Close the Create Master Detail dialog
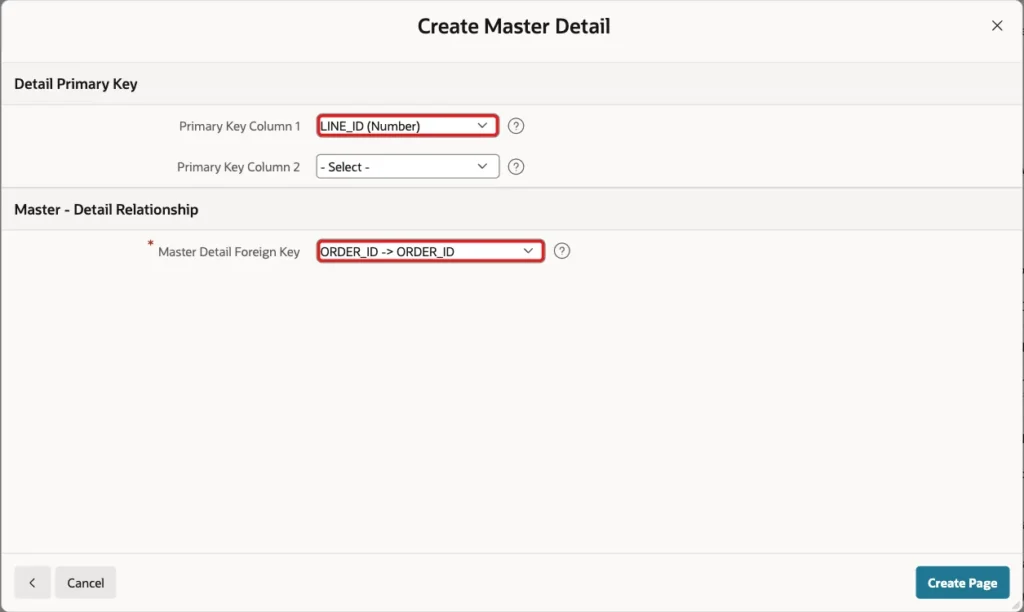This screenshot has width=1024, height=612. pyautogui.click(x=997, y=25)
